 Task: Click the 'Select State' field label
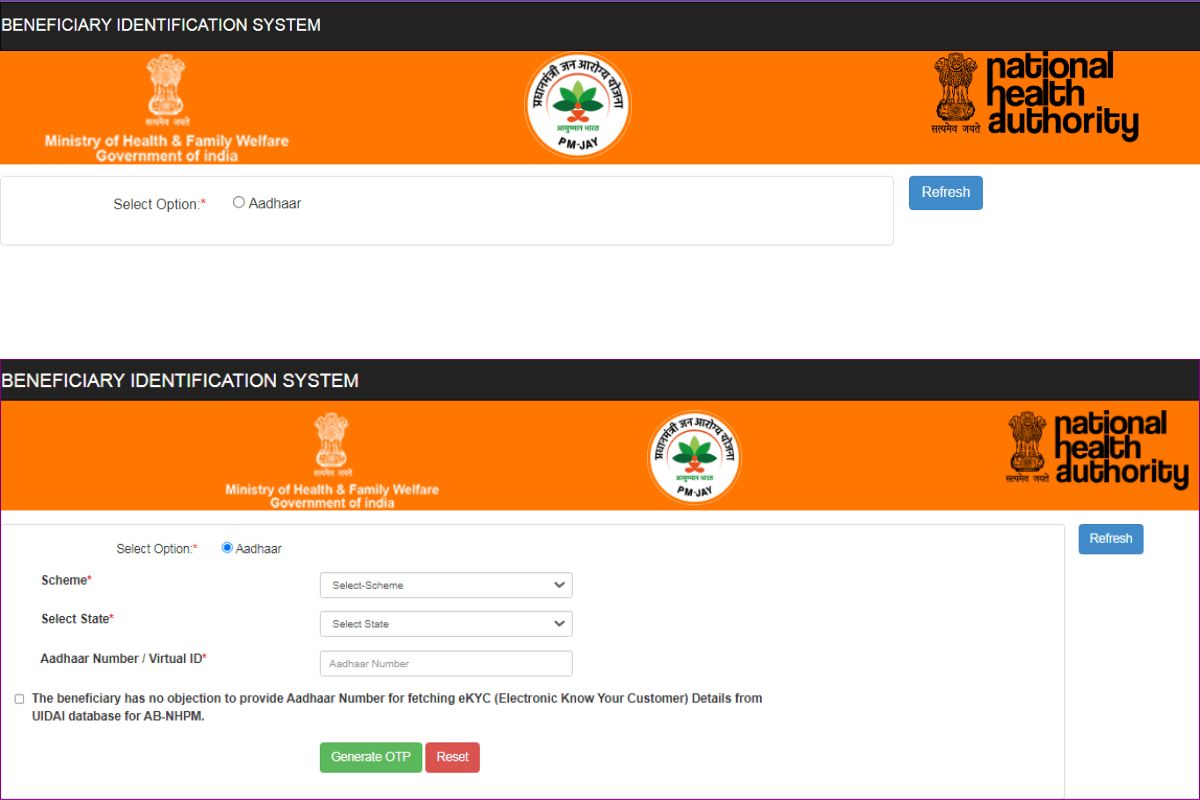point(77,619)
